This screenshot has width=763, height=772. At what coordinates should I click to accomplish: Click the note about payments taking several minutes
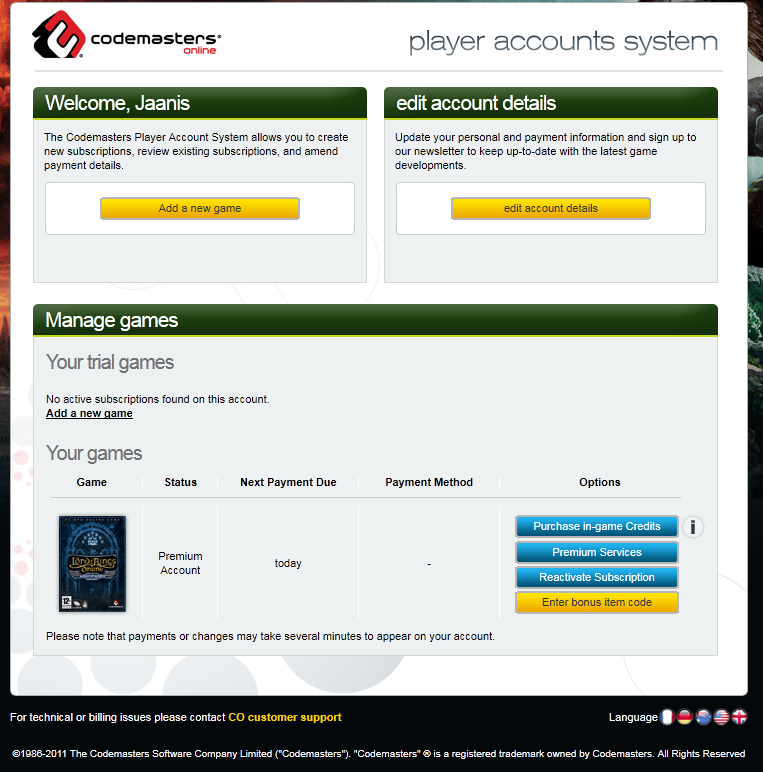(x=270, y=636)
